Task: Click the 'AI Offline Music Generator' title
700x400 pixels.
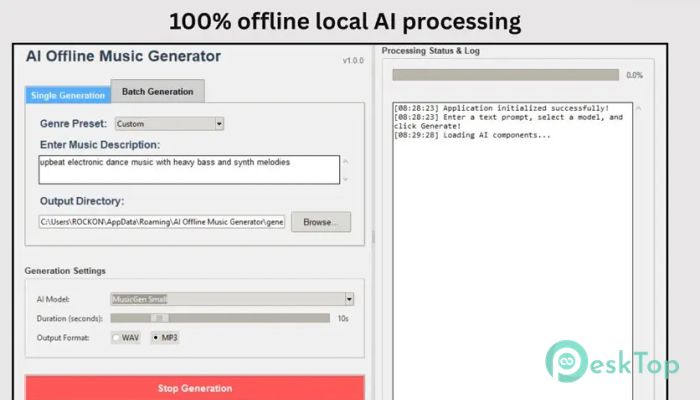Action: 123,56
